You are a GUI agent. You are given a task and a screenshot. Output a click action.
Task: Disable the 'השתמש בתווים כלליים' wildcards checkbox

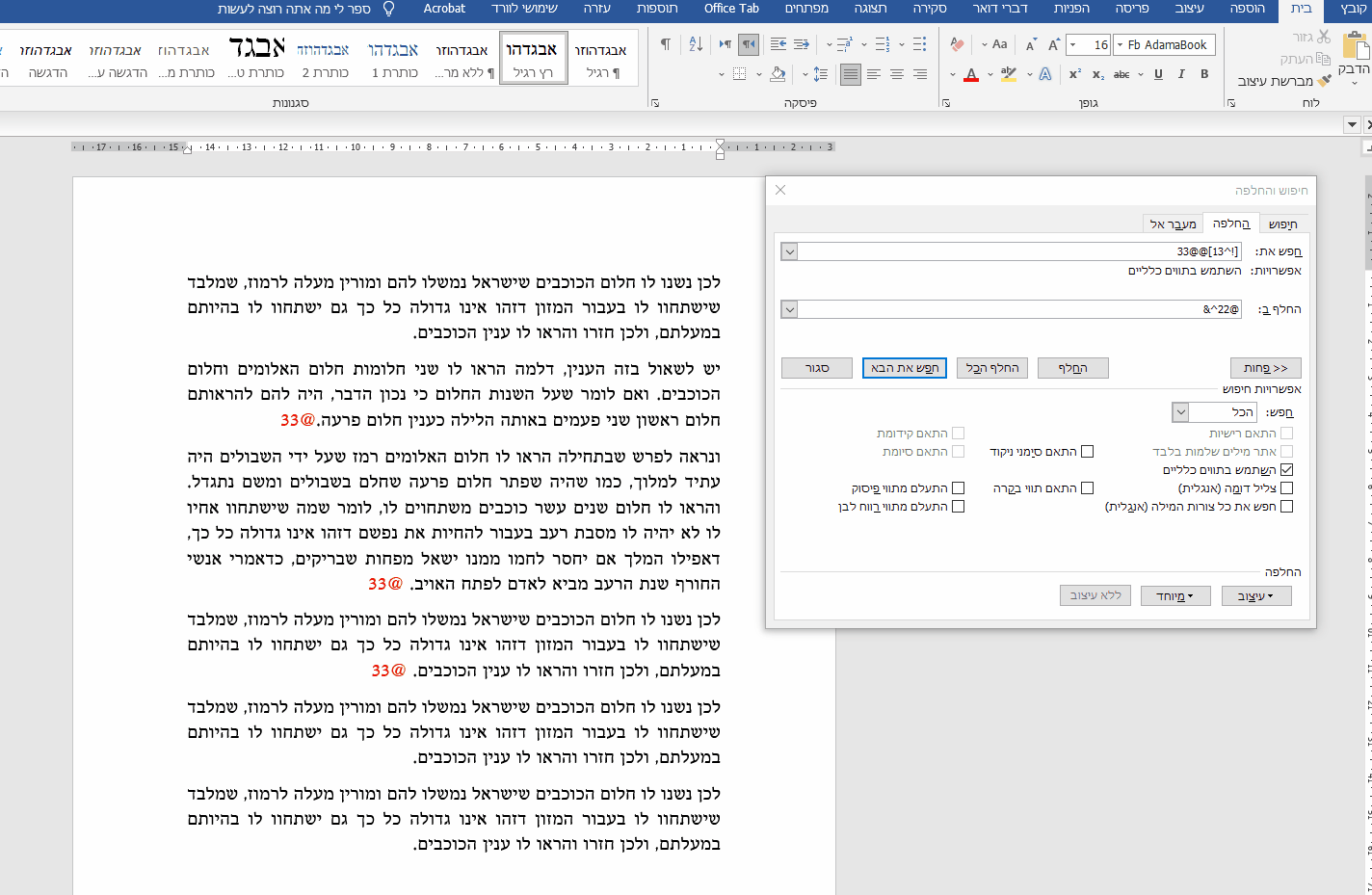click(x=1286, y=470)
